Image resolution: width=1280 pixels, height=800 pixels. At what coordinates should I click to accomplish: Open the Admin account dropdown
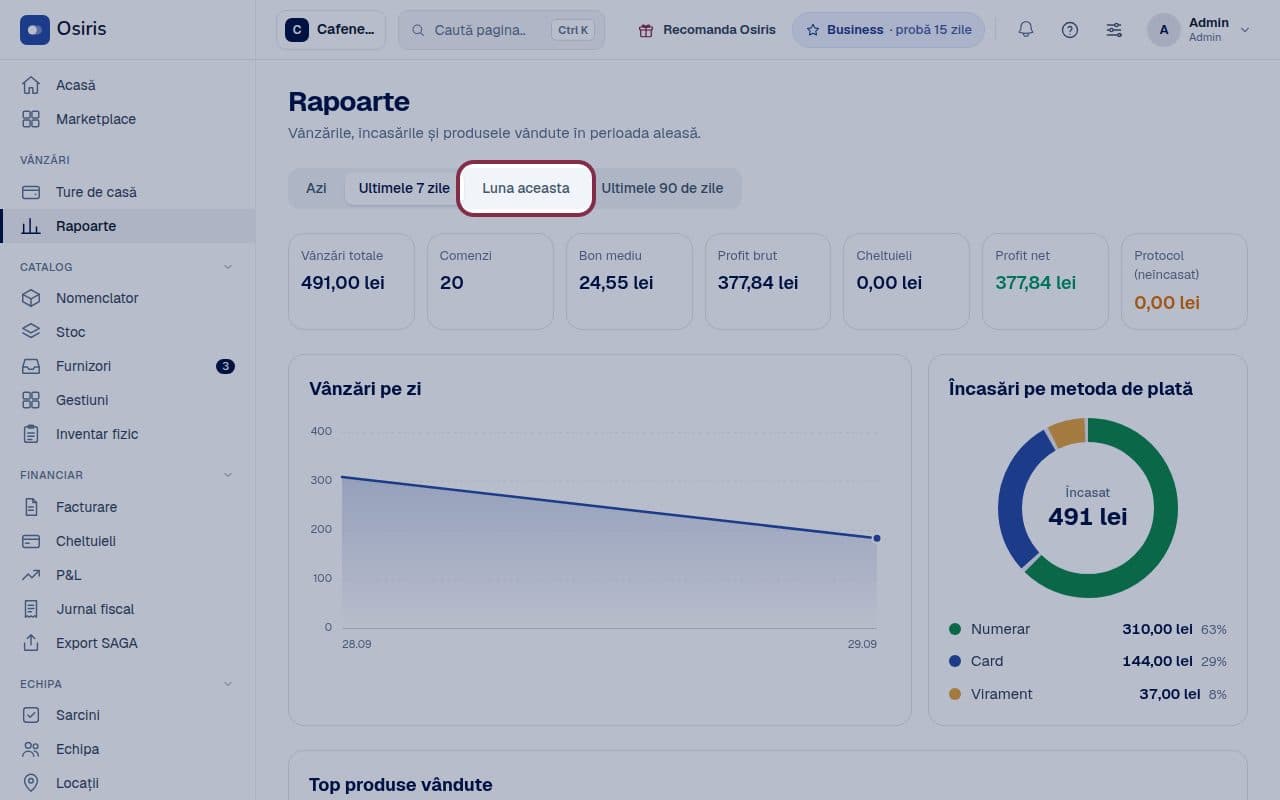pos(1199,30)
